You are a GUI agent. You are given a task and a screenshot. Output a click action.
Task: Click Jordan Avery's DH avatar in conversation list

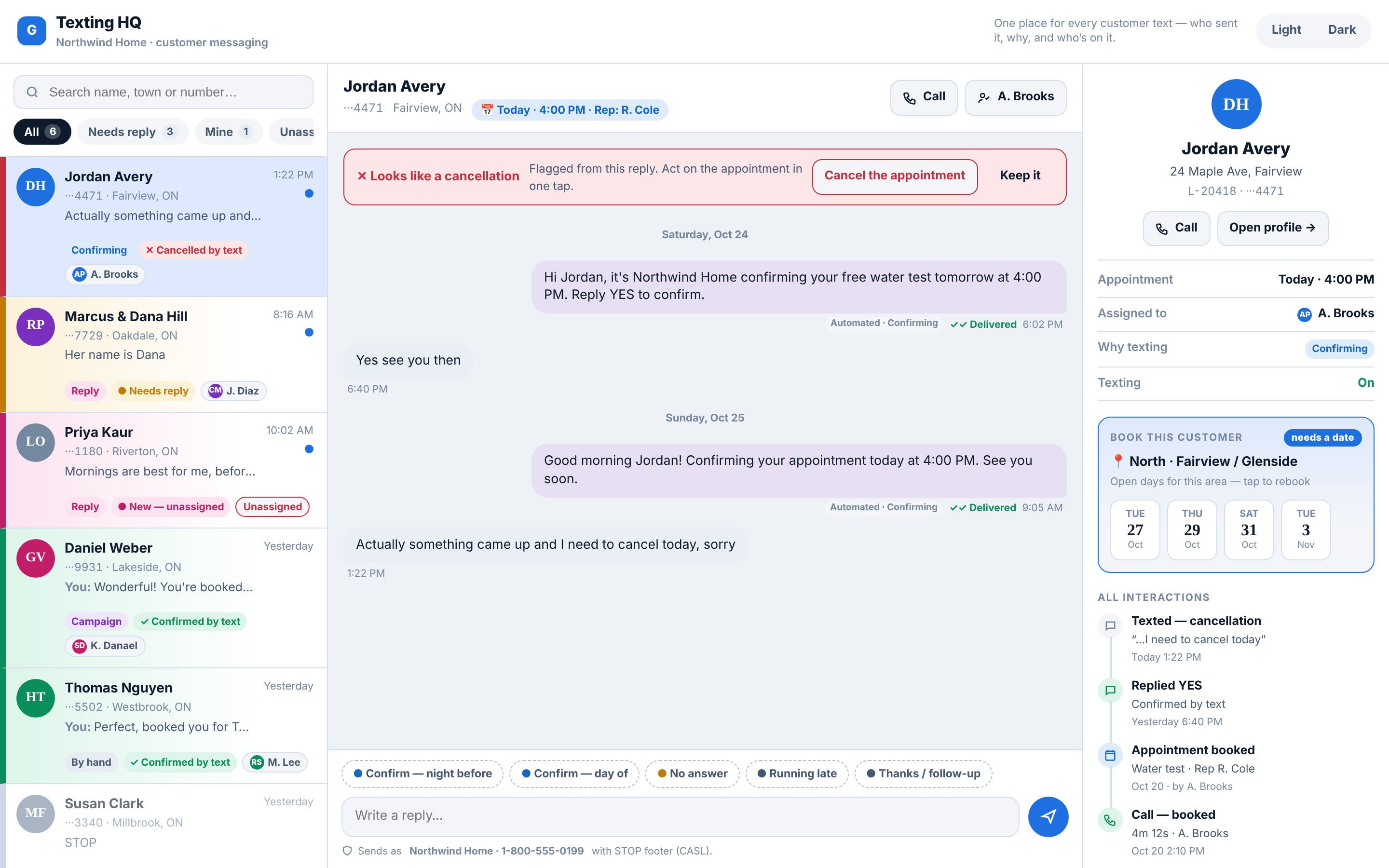click(36, 187)
